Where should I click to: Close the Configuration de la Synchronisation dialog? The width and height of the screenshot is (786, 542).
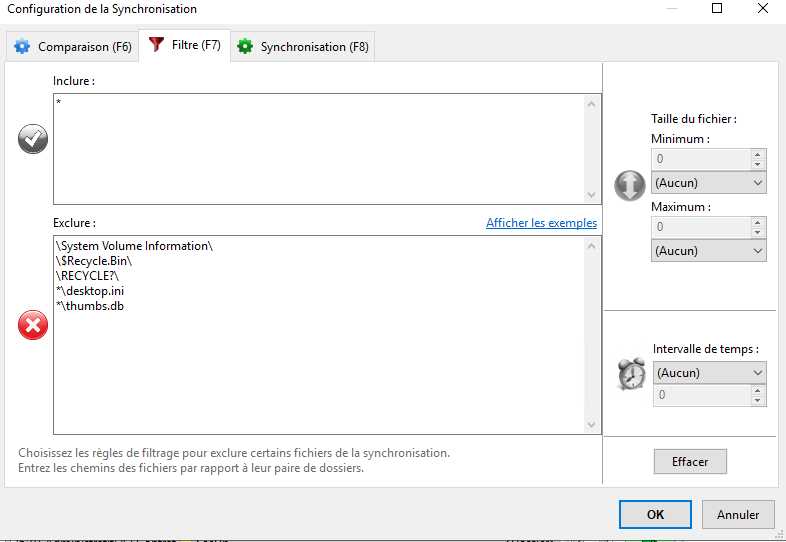point(762,8)
